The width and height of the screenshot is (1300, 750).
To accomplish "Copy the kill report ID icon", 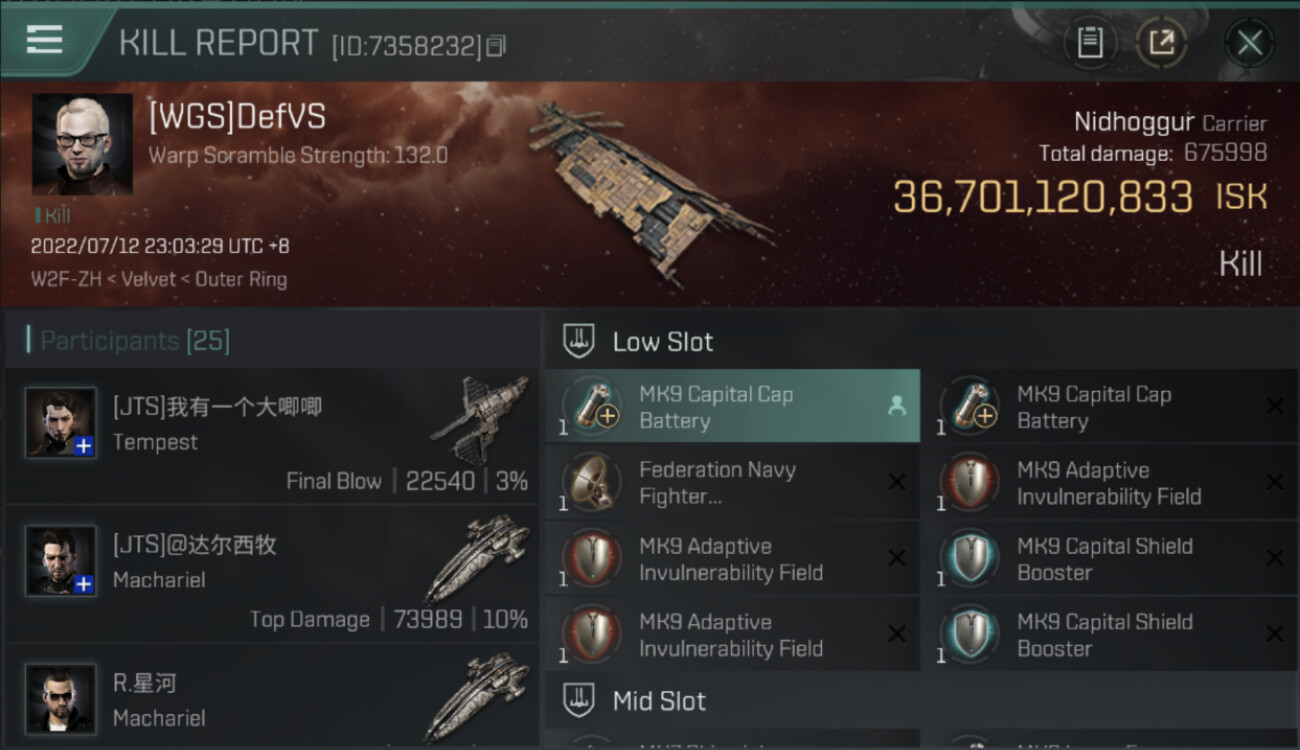I will [496, 46].
